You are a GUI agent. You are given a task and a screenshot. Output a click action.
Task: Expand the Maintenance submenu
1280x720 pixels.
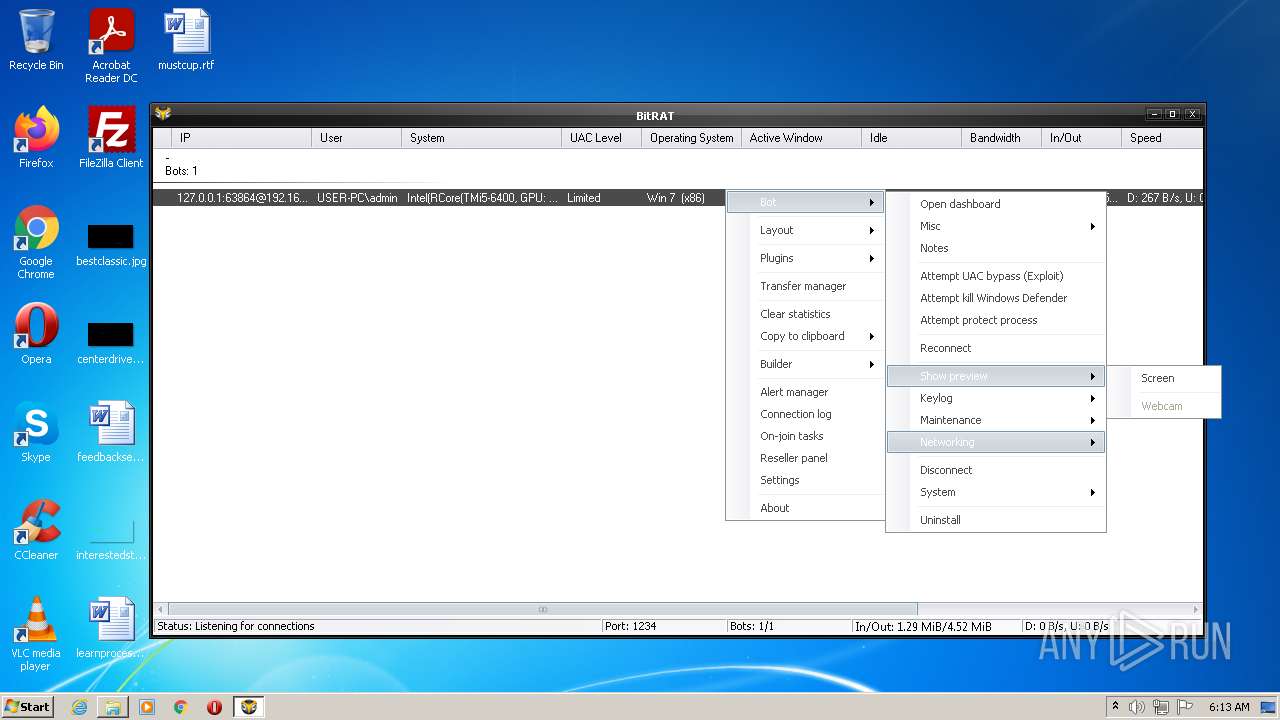(996, 420)
